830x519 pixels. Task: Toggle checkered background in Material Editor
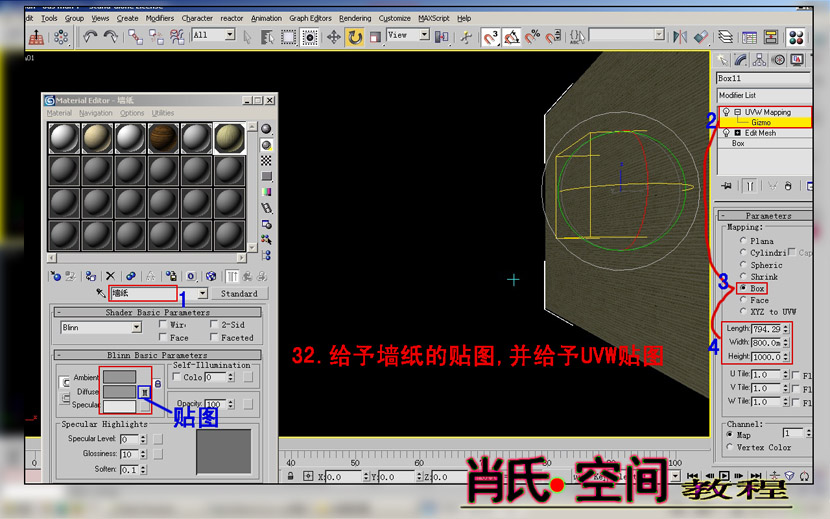click(x=266, y=160)
